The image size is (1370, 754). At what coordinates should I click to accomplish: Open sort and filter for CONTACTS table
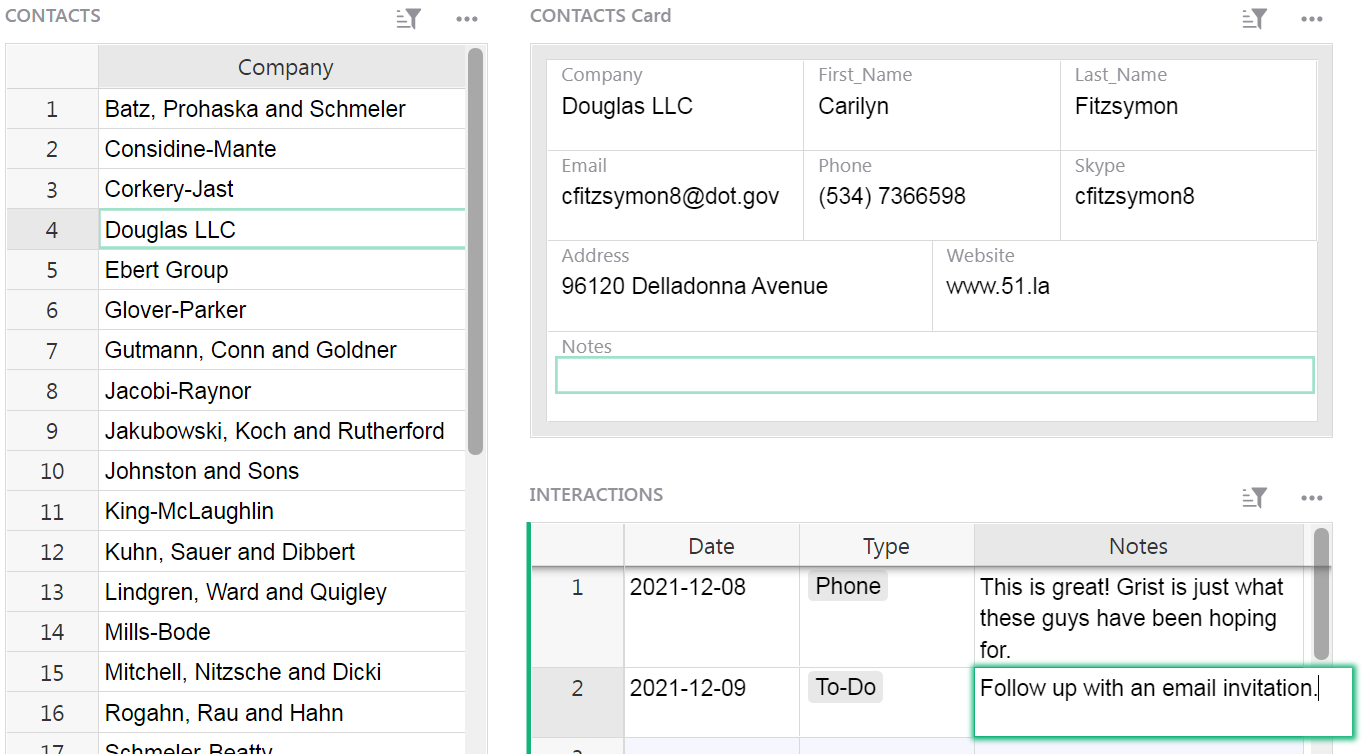coord(408,18)
